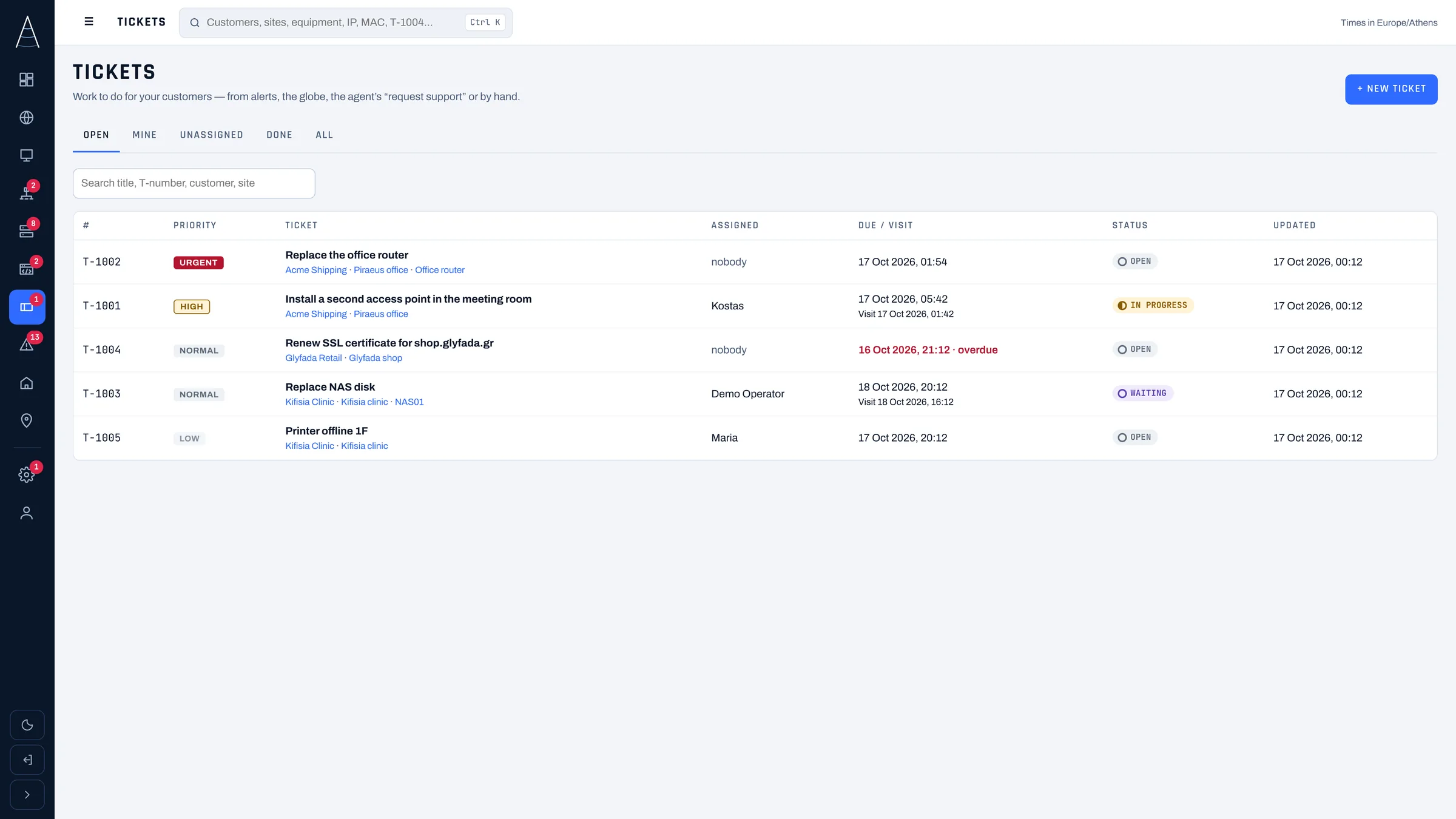Open the monitor equipment icon in sidebar
The image size is (1456, 819).
click(x=27, y=155)
